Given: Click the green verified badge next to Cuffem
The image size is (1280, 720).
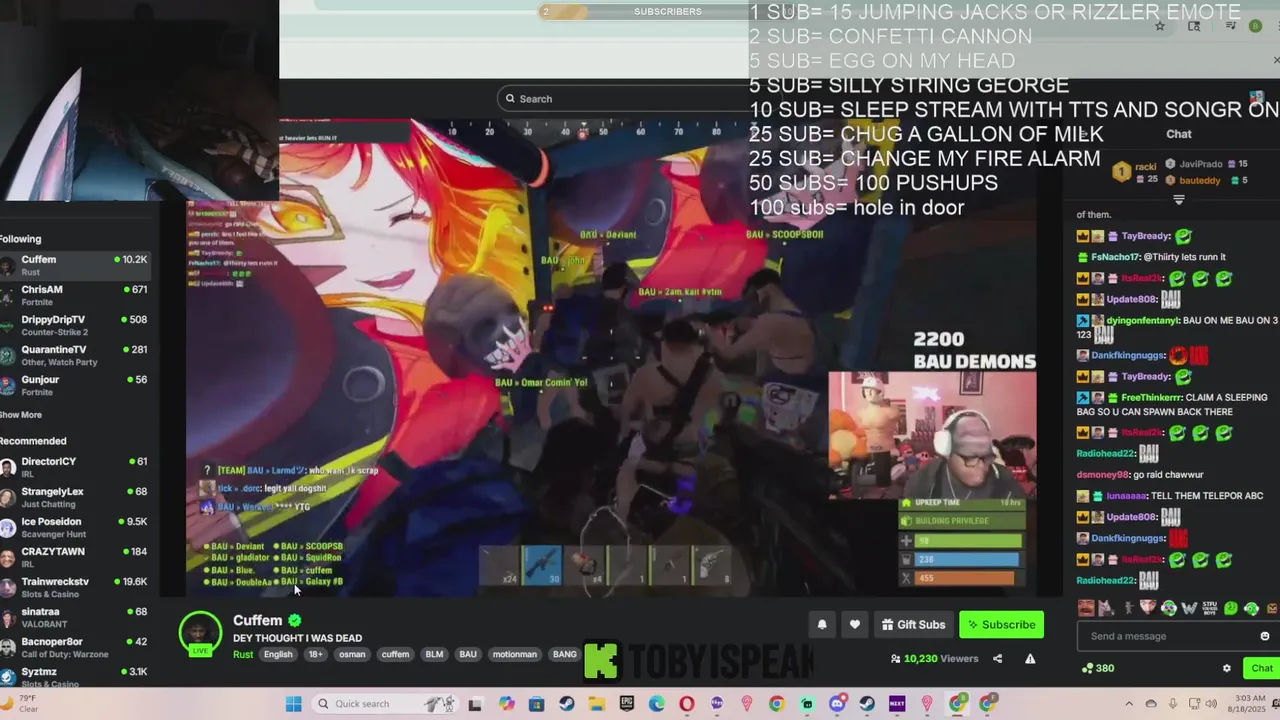Looking at the screenshot, I should [294, 621].
